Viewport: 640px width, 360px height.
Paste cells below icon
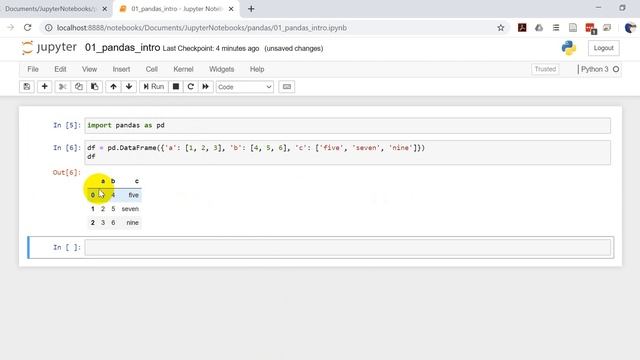94,87
